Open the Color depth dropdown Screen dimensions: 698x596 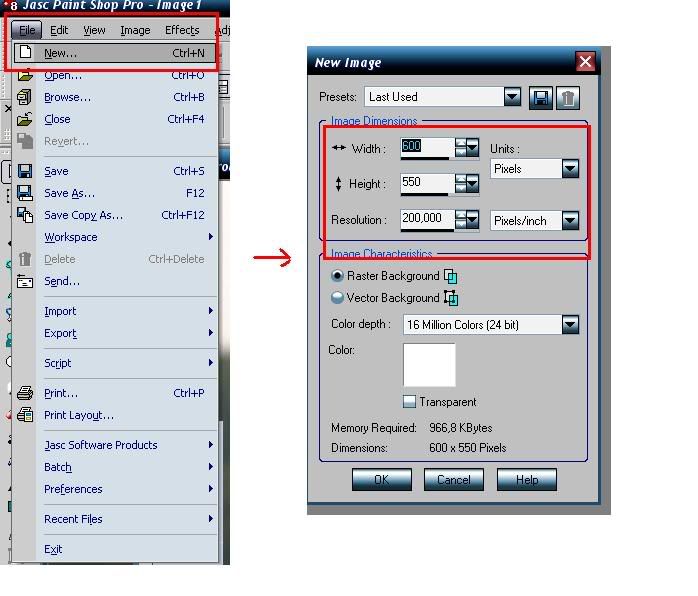570,325
